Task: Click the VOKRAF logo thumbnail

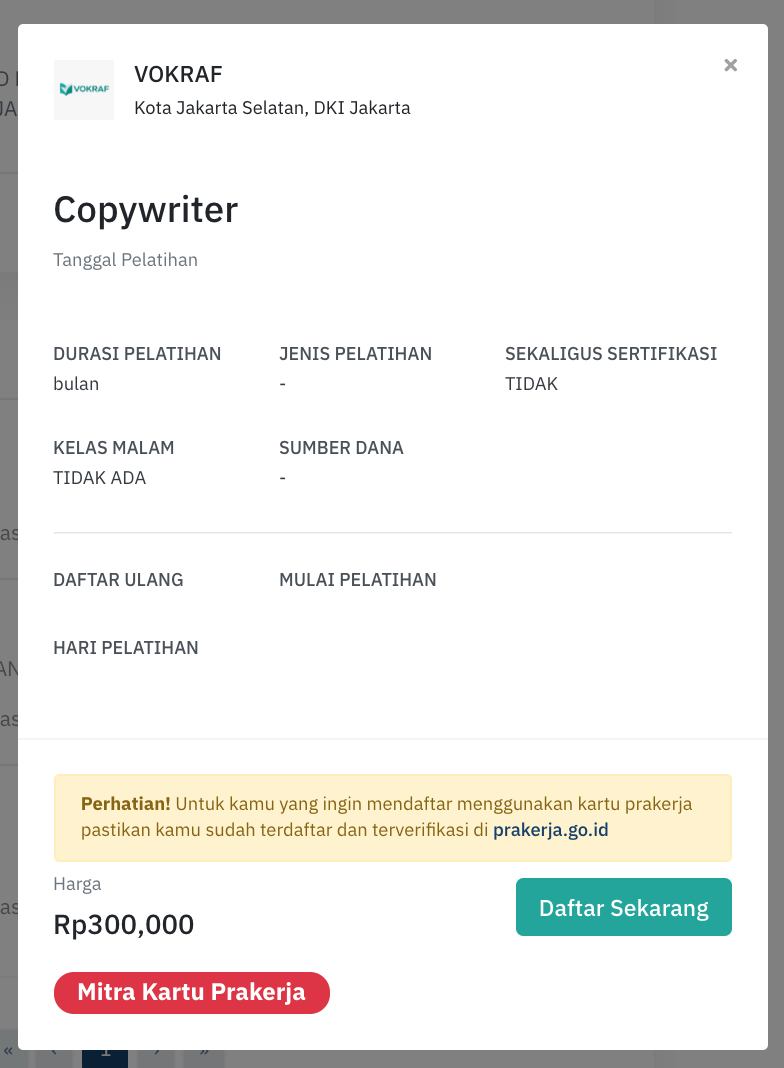Action: [84, 90]
